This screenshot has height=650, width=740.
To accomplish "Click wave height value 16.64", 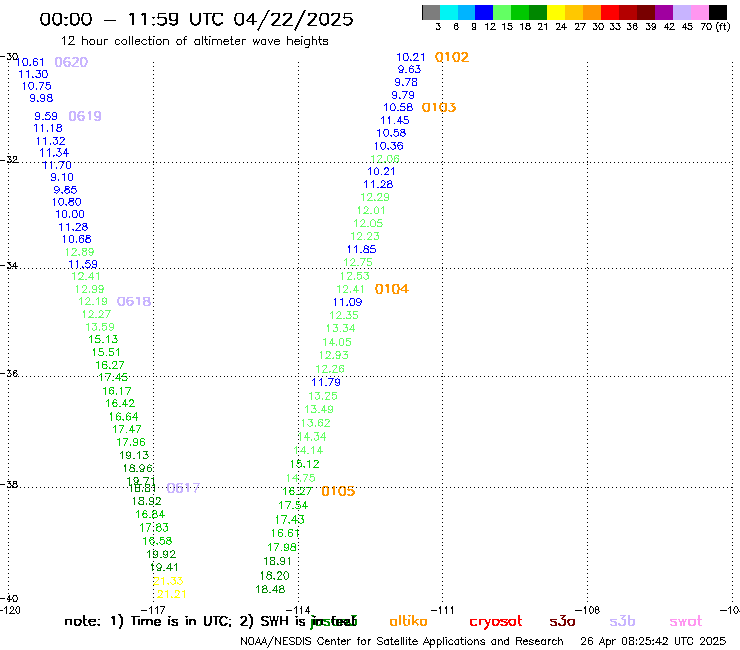I will click(x=123, y=417).
